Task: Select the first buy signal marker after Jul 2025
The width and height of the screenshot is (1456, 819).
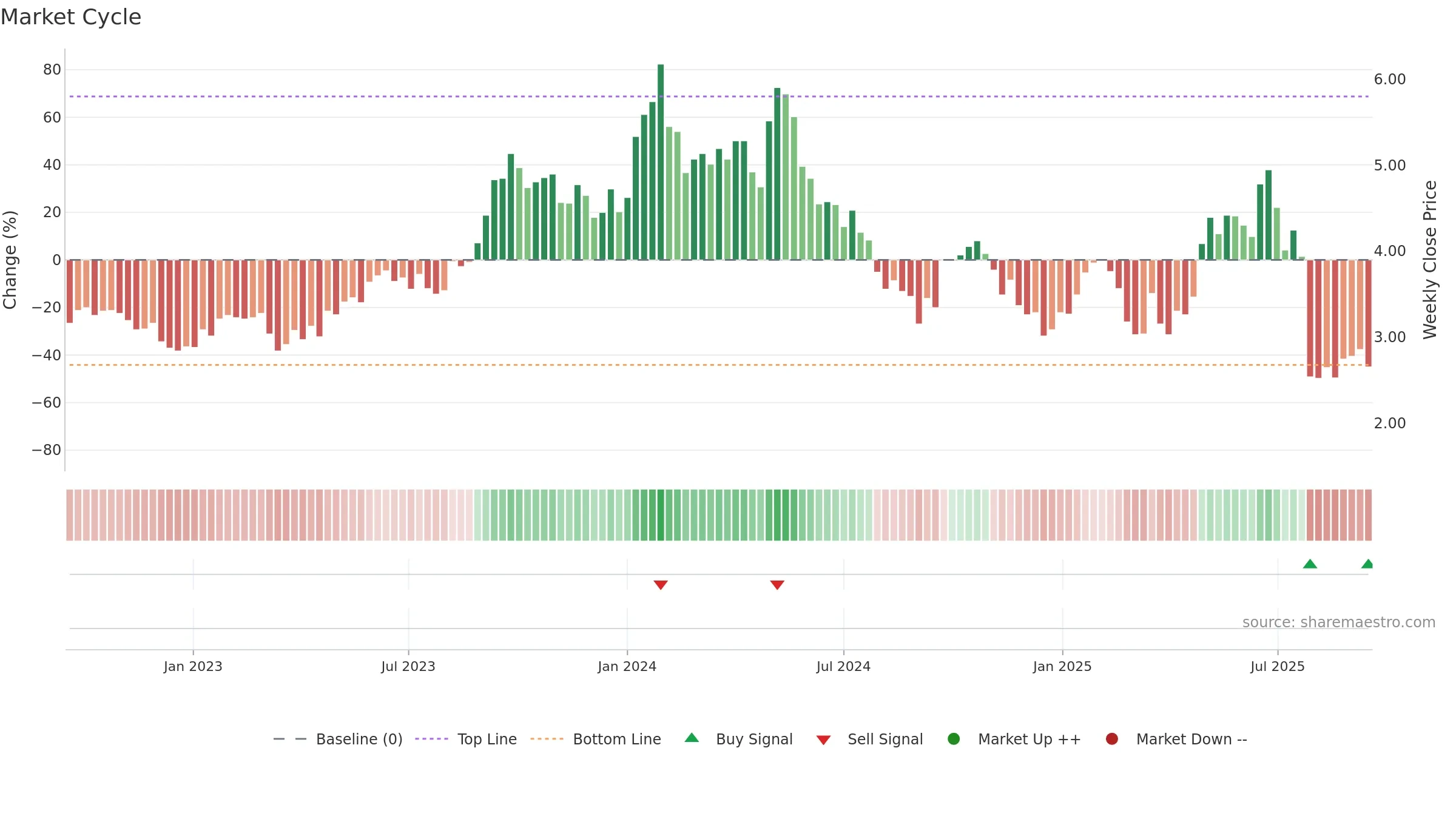Action: click(x=1310, y=564)
